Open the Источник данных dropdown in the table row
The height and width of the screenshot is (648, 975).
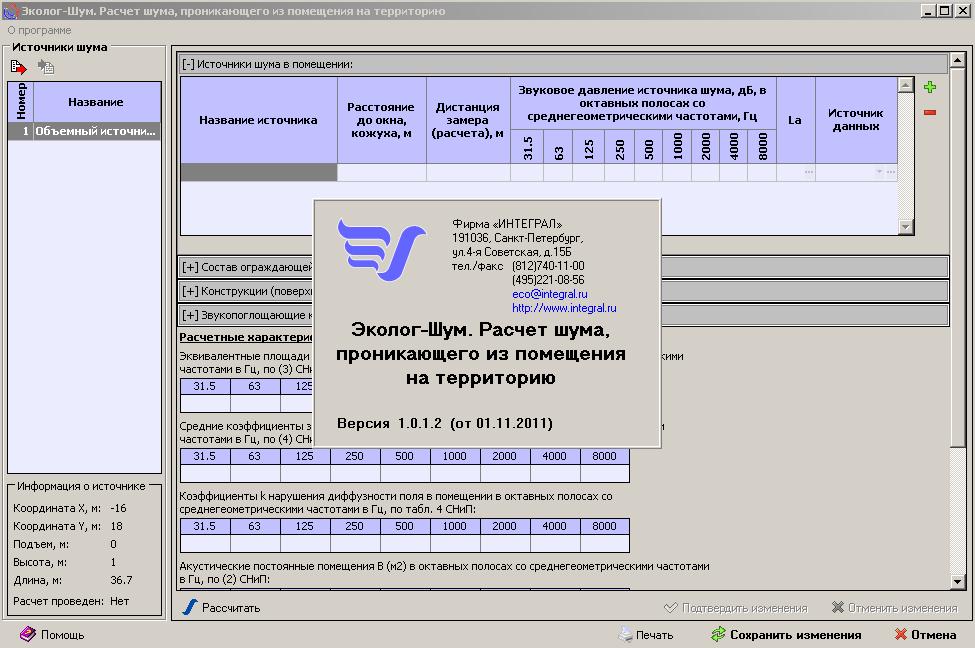[x=879, y=172]
